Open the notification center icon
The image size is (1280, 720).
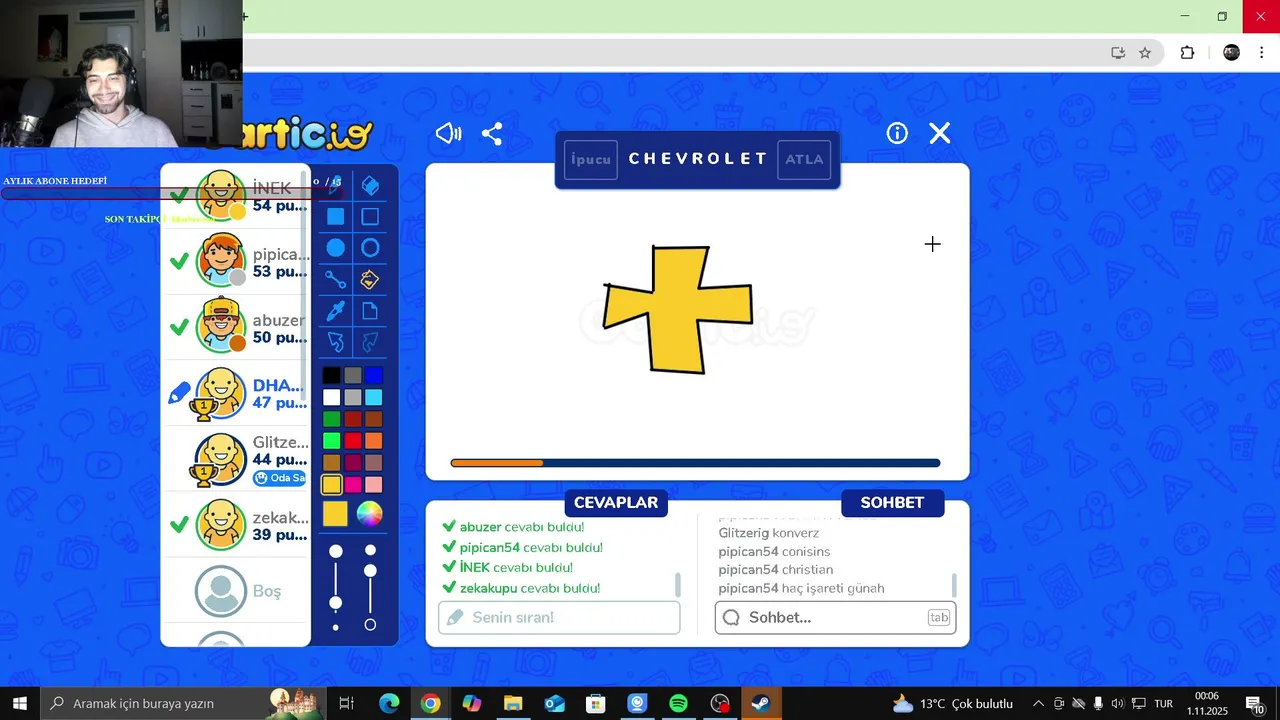(1254, 703)
